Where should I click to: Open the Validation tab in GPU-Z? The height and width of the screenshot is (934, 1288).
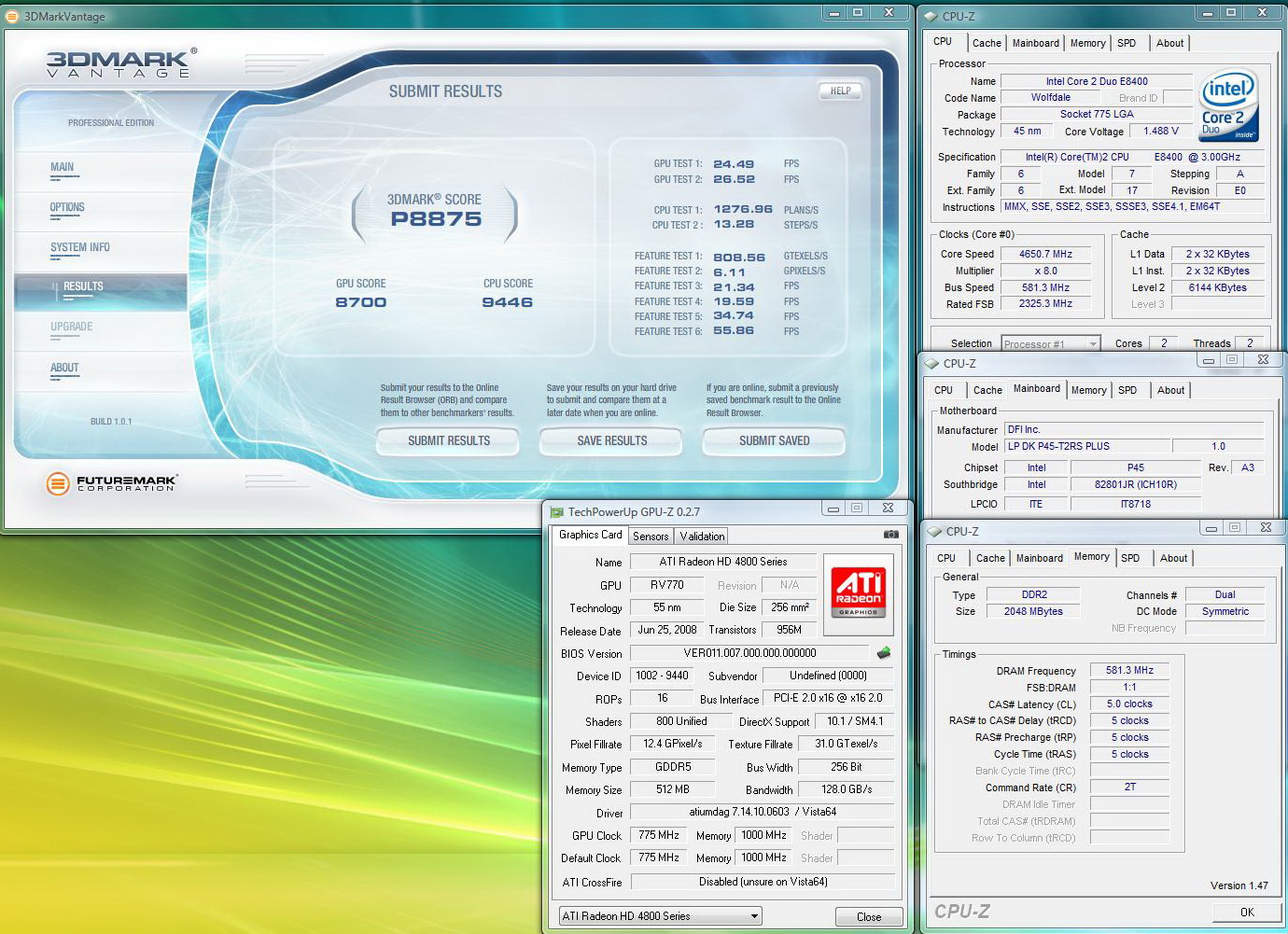coord(702,537)
